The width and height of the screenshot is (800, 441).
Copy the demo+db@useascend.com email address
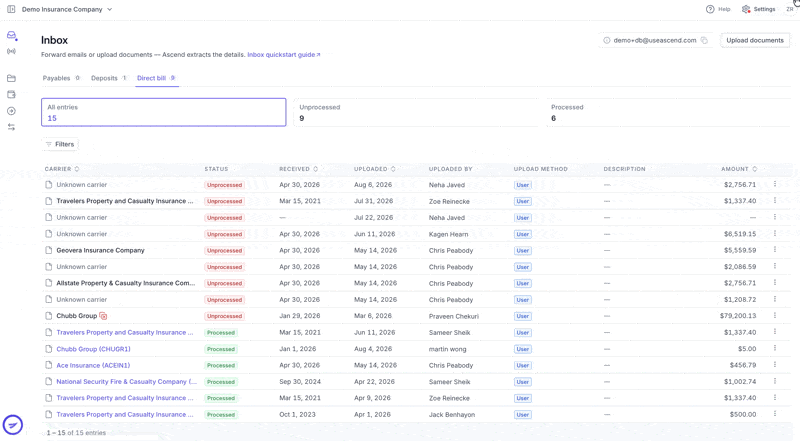(704, 40)
